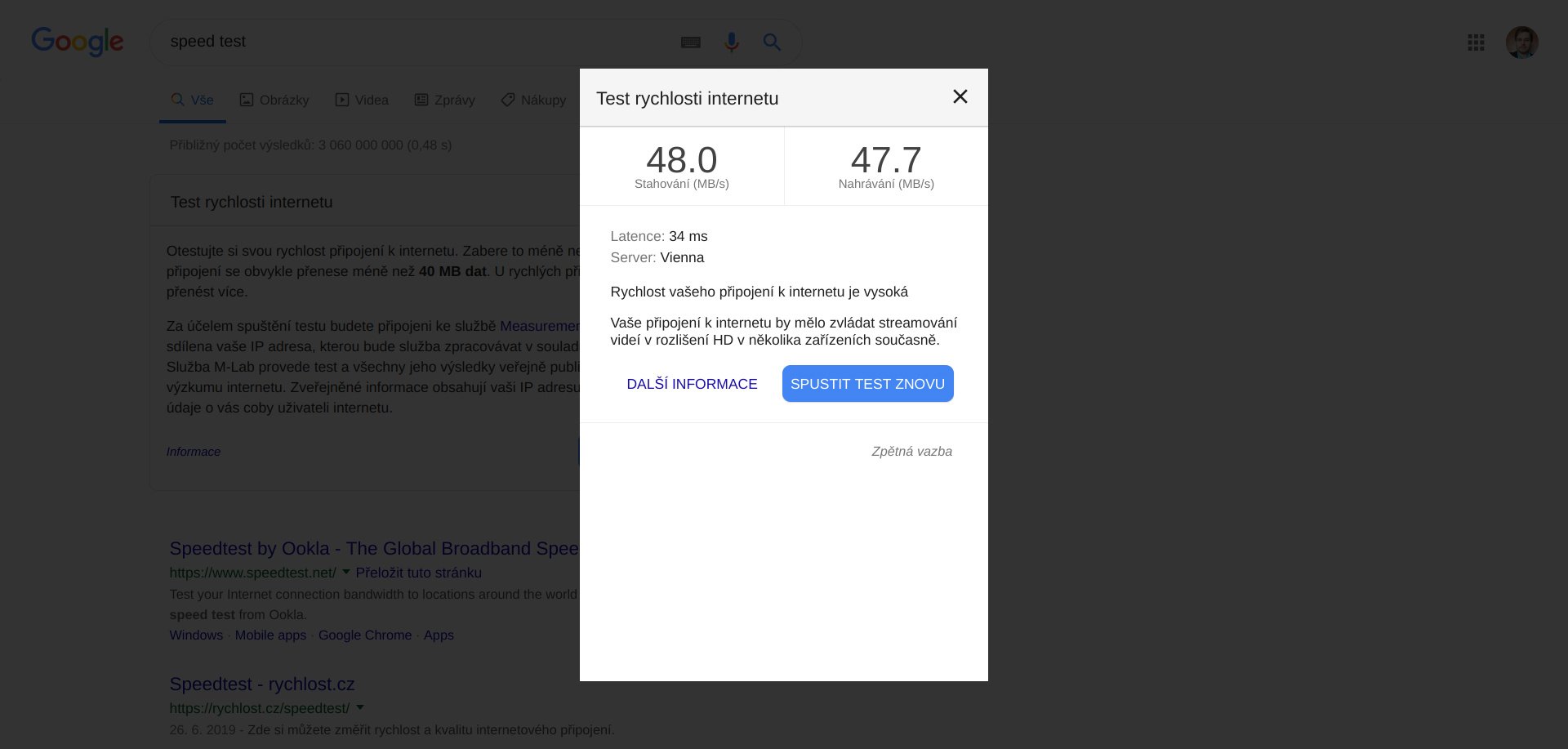The image size is (1568, 749).
Task: Click the search magnifier button
Action: (772, 42)
